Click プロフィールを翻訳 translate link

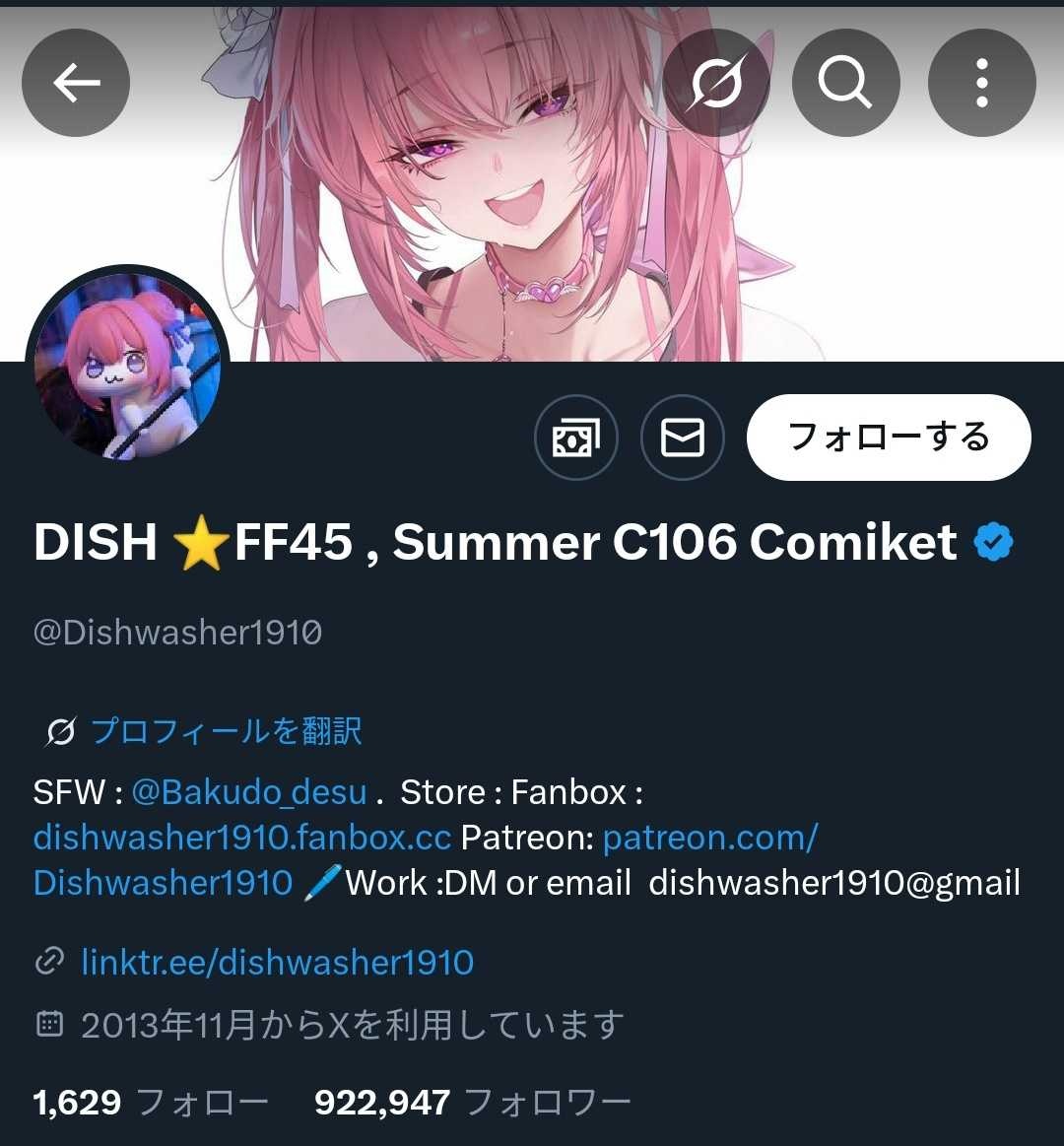[227, 731]
